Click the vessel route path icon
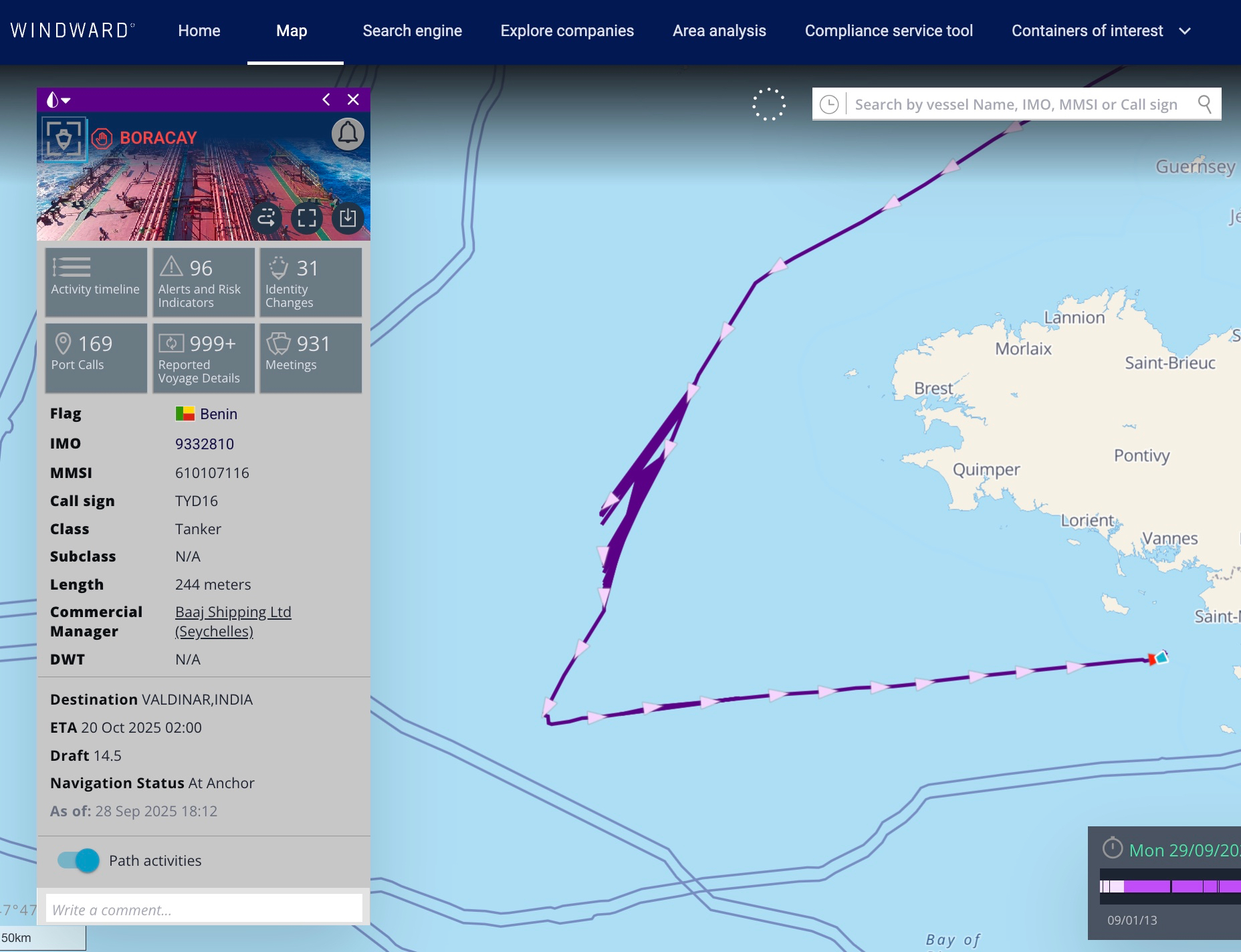 (x=266, y=218)
